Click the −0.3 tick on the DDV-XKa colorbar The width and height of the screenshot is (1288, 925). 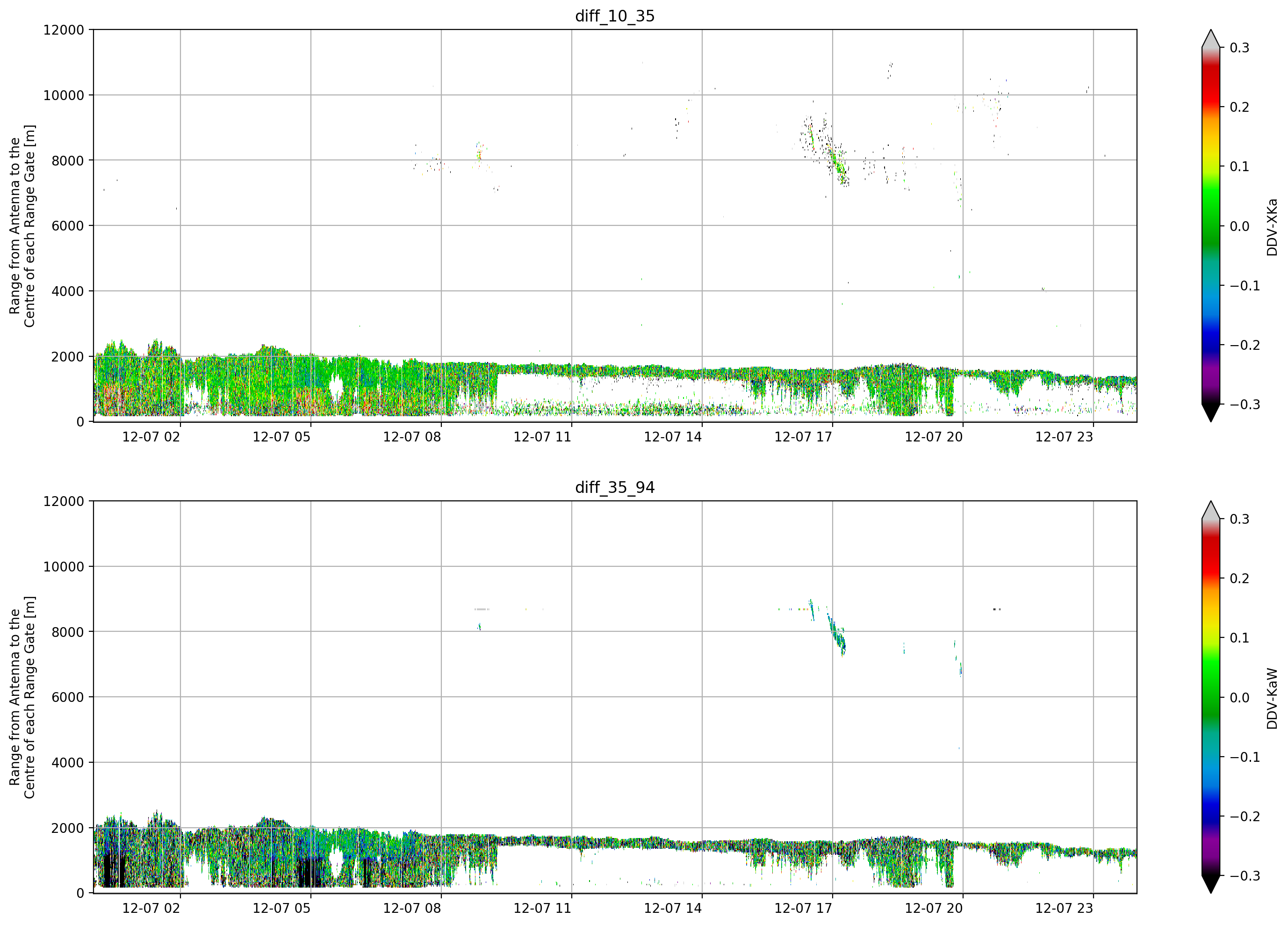[1244, 405]
